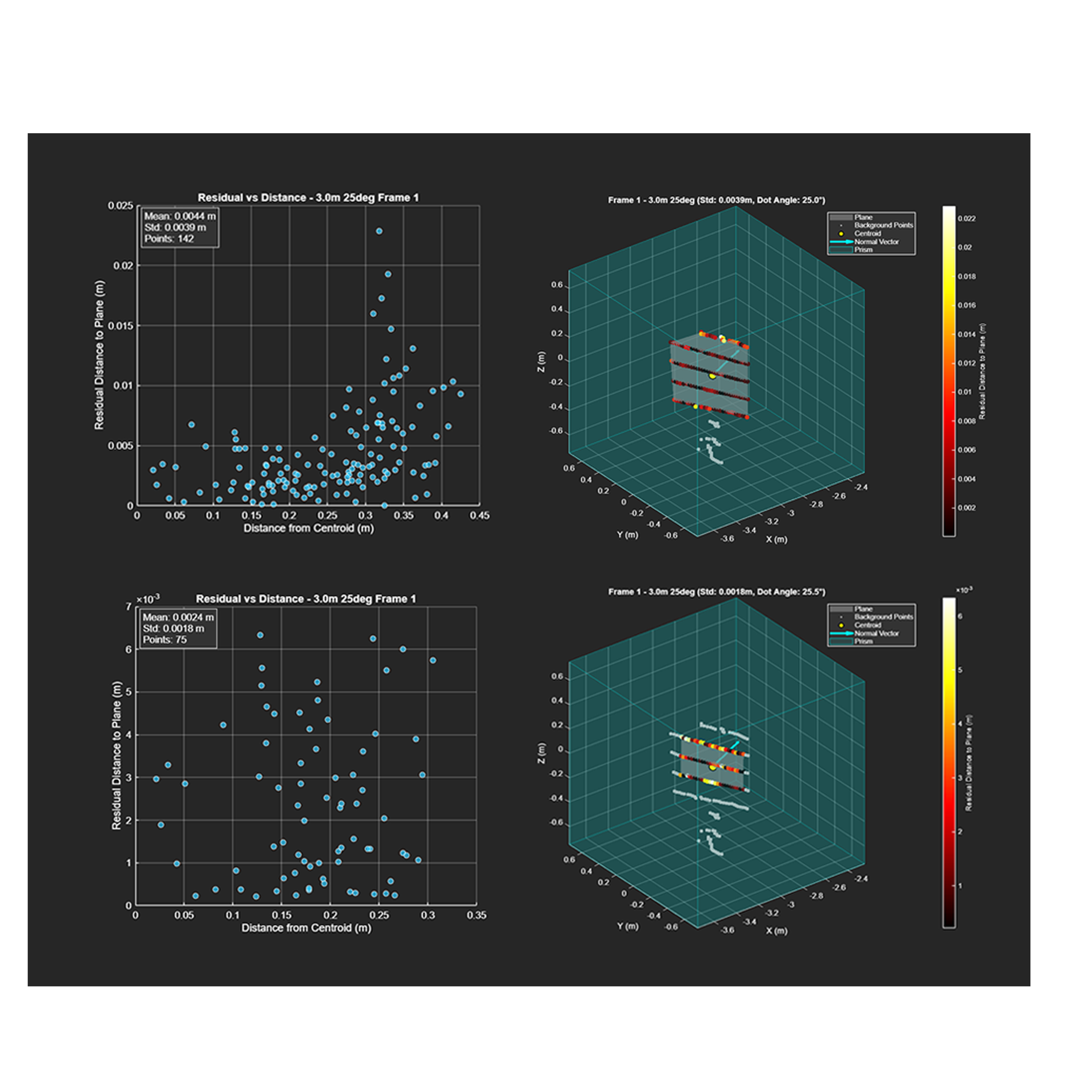Screen dimensions: 1092x1092
Task: Click the highest outlier point in top scatter
Action: pos(379,231)
